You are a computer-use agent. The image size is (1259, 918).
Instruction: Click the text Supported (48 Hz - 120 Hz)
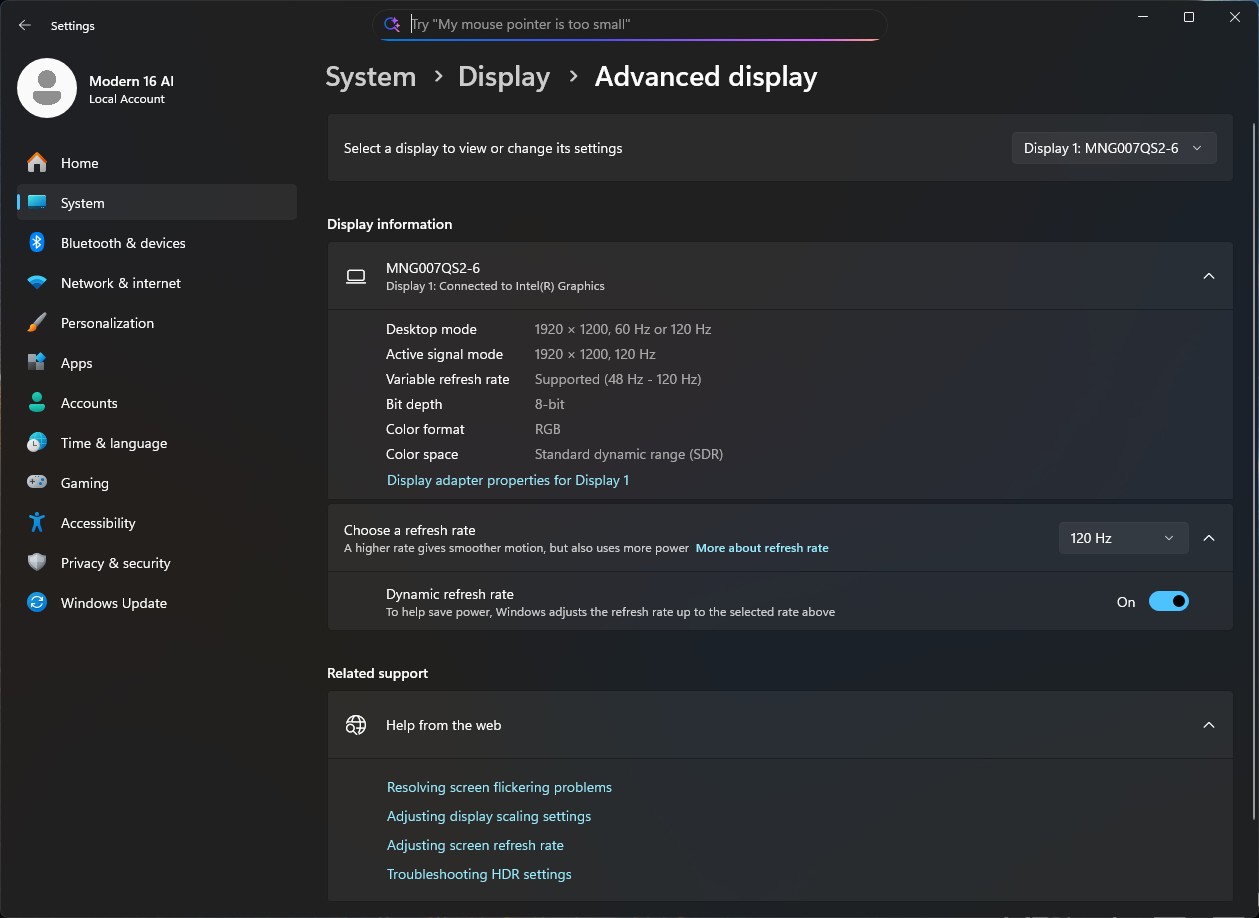click(x=618, y=379)
